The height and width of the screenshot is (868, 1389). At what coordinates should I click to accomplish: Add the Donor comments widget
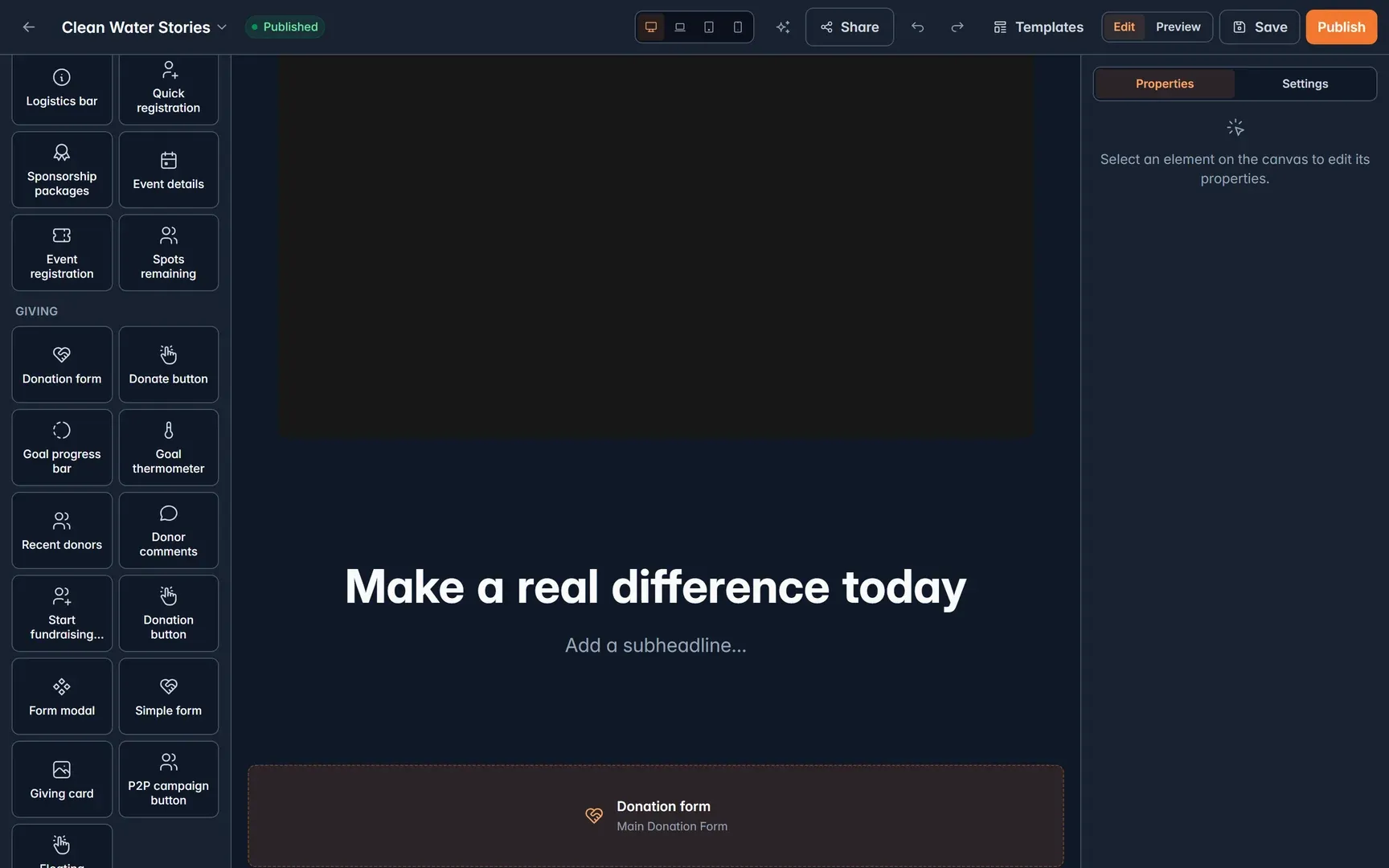(x=169, y=530)
